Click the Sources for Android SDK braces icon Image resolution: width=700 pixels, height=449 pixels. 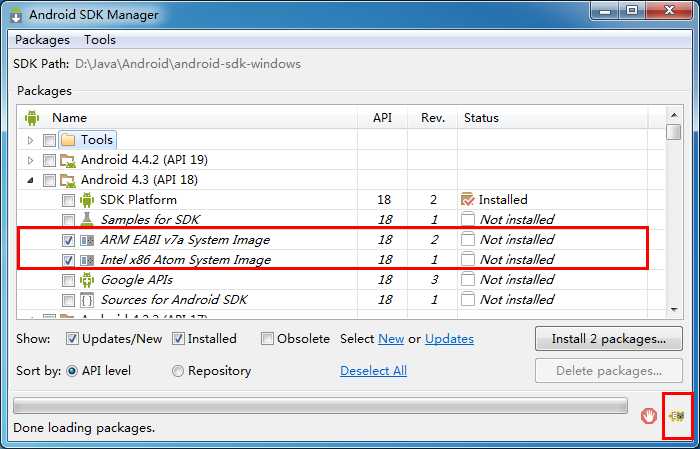(87, 300)
